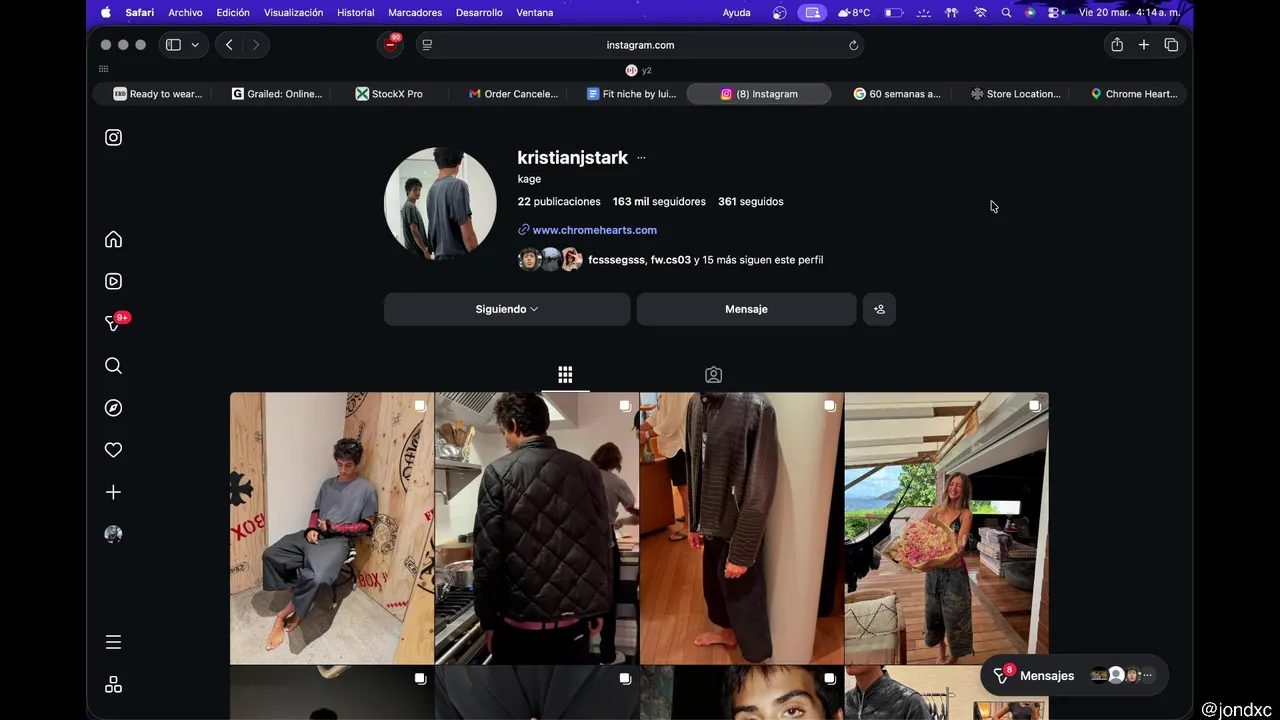Send a Mensaje to kristianjstark
Screen dimensions: 1280x720
click(x=746, y=309)
